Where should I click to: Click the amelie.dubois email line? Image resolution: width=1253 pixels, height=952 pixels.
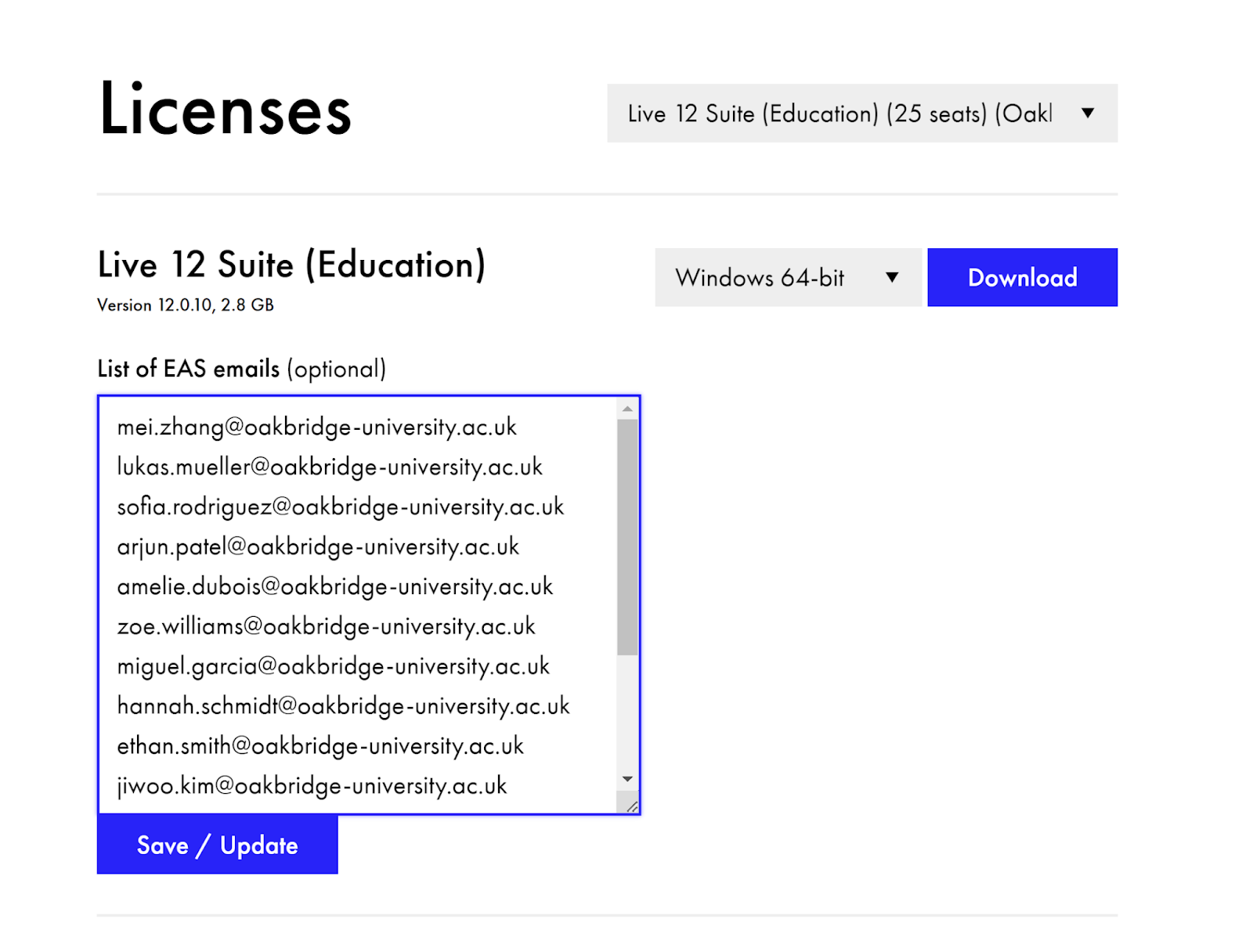(335, 587)
